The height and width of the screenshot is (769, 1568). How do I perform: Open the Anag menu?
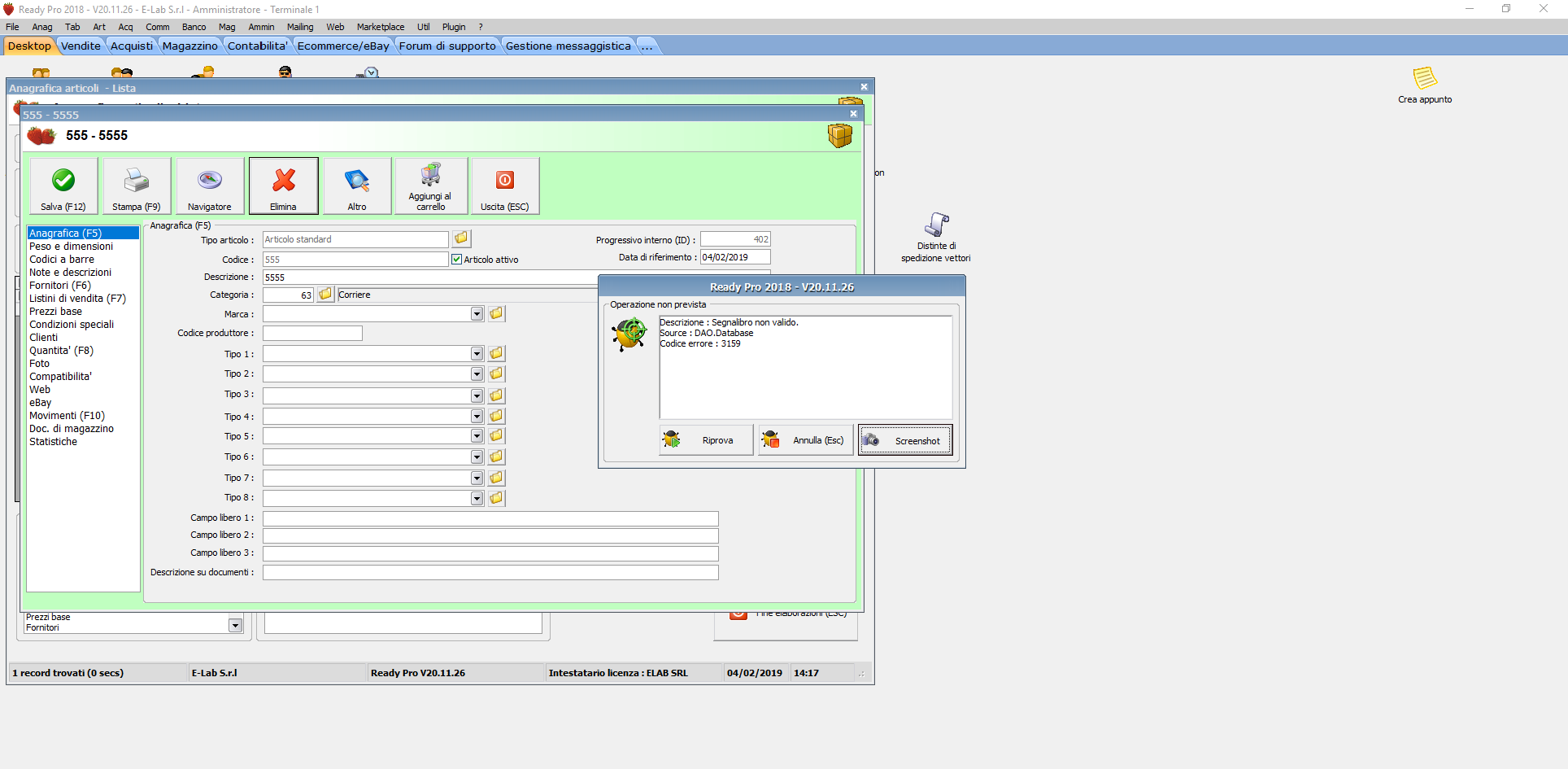(x=42, y=27)
